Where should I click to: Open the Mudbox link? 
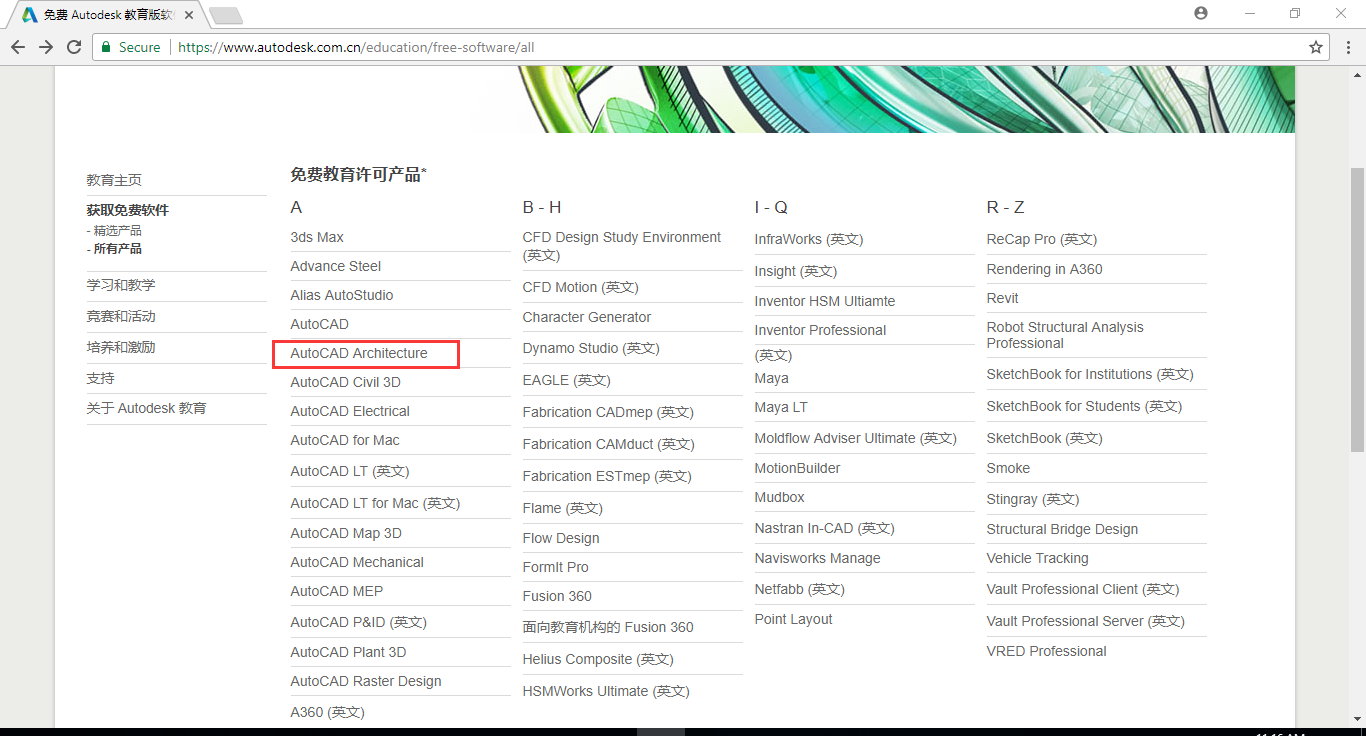[x=779, y=497]
